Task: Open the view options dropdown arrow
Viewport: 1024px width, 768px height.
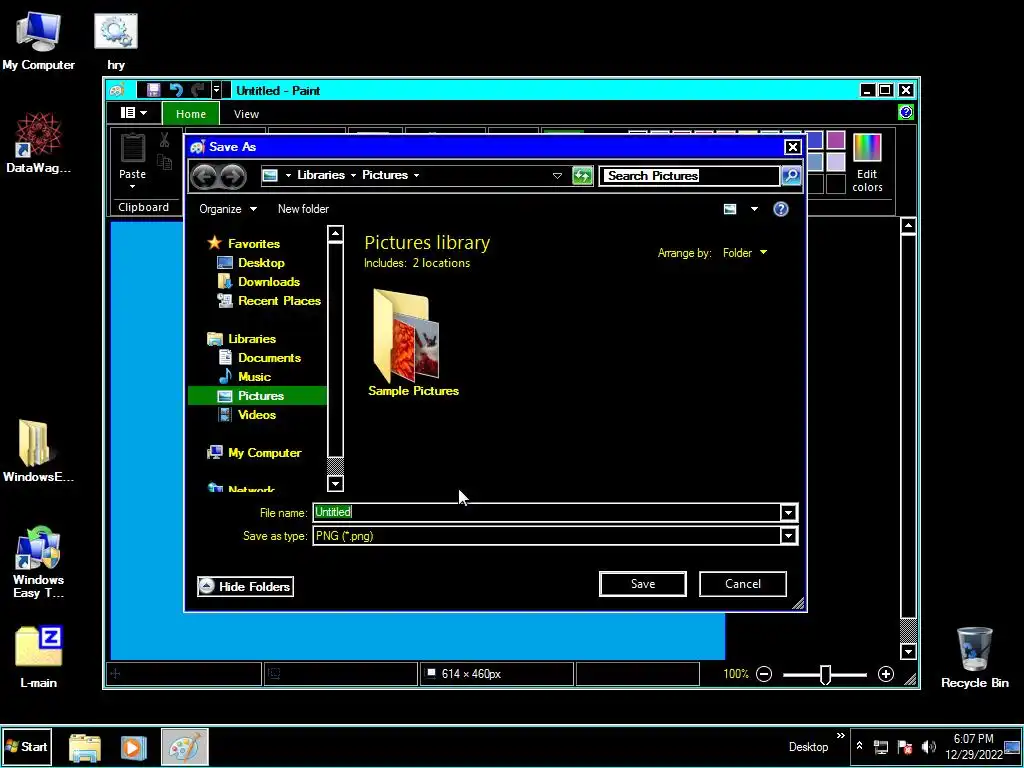Action: tap(754, 209)
